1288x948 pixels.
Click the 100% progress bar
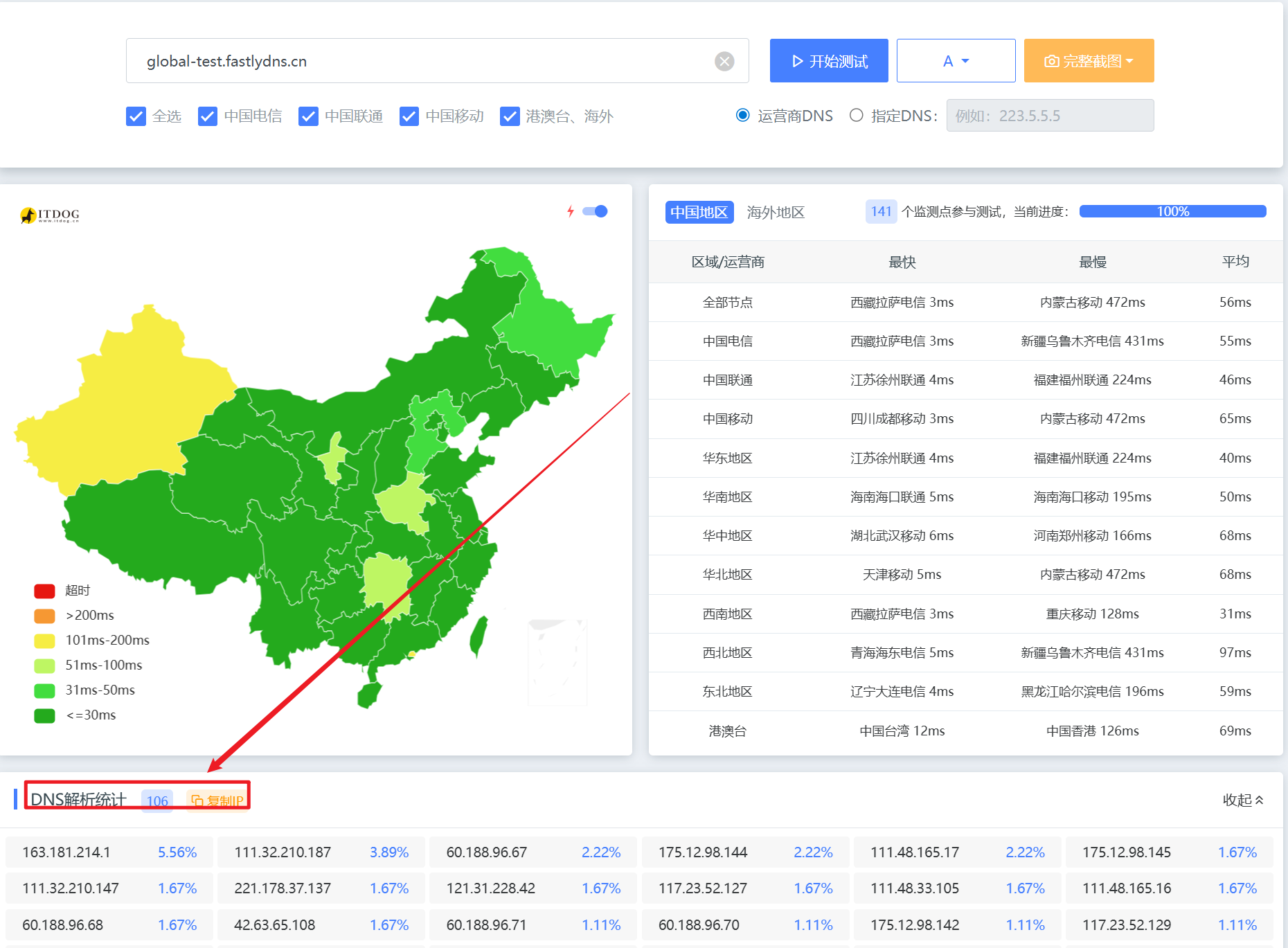click(x=1172, y=211)
